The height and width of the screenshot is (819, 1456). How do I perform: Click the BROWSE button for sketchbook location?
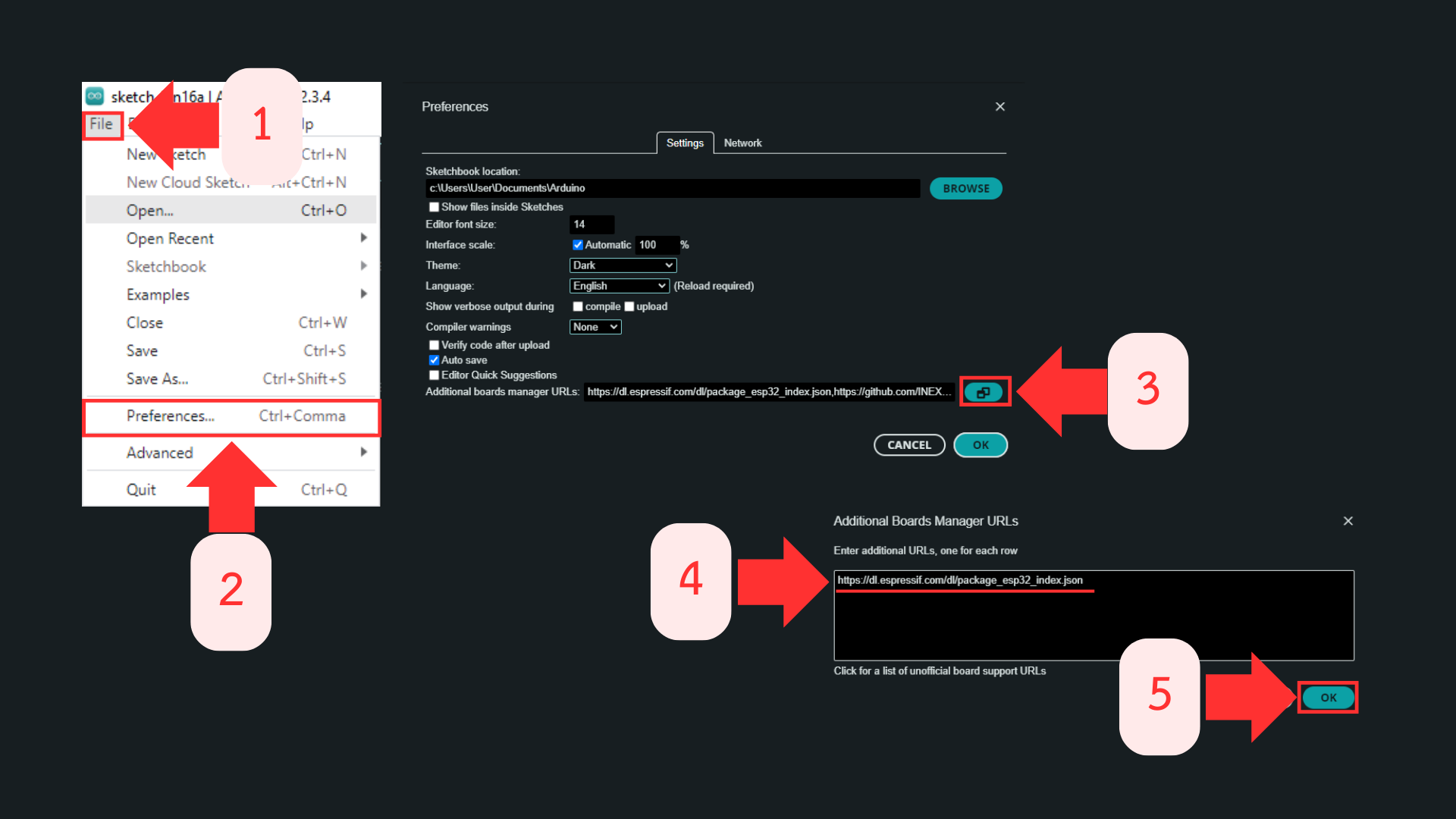click(x=965, y=189)
